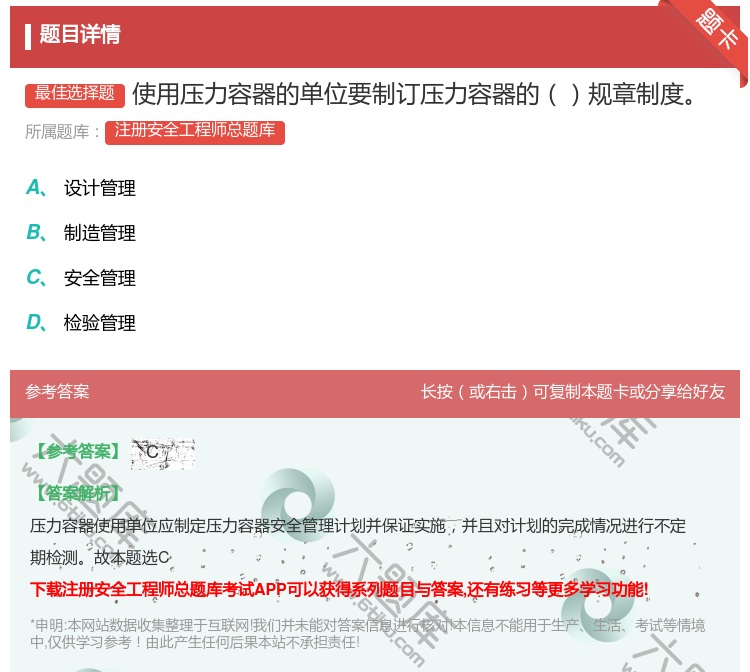Click the 题目详情 header title

(80, 34)
